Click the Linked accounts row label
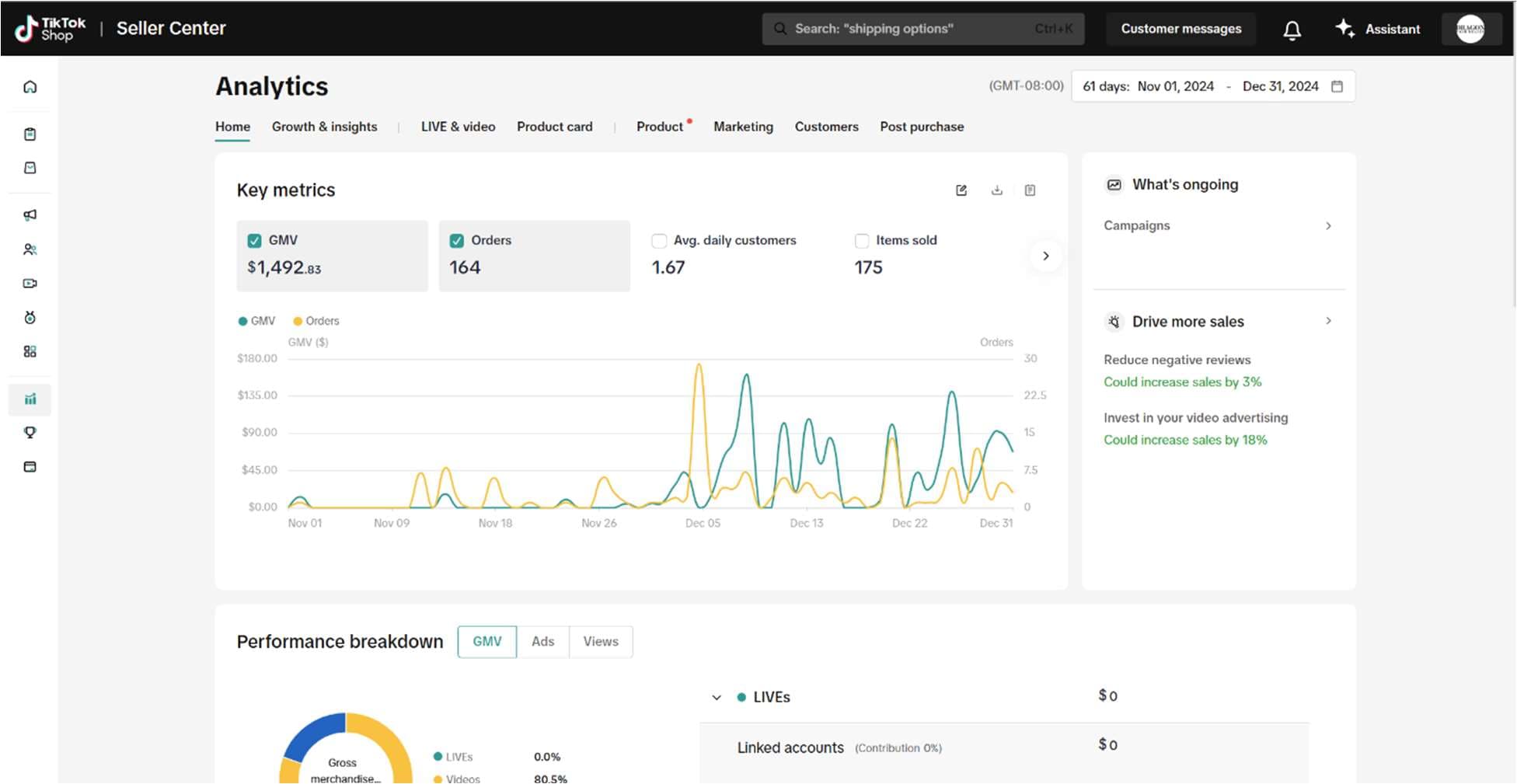 coord(790,747)
